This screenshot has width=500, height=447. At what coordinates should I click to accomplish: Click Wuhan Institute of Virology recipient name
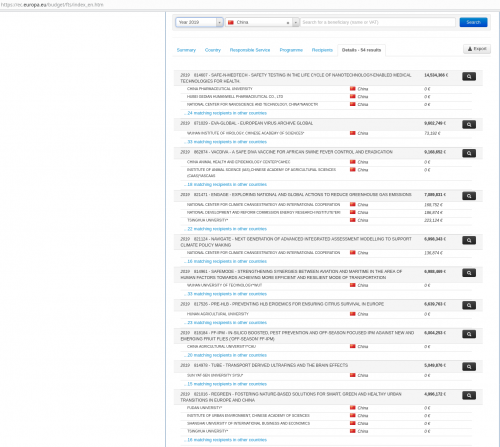245,133
